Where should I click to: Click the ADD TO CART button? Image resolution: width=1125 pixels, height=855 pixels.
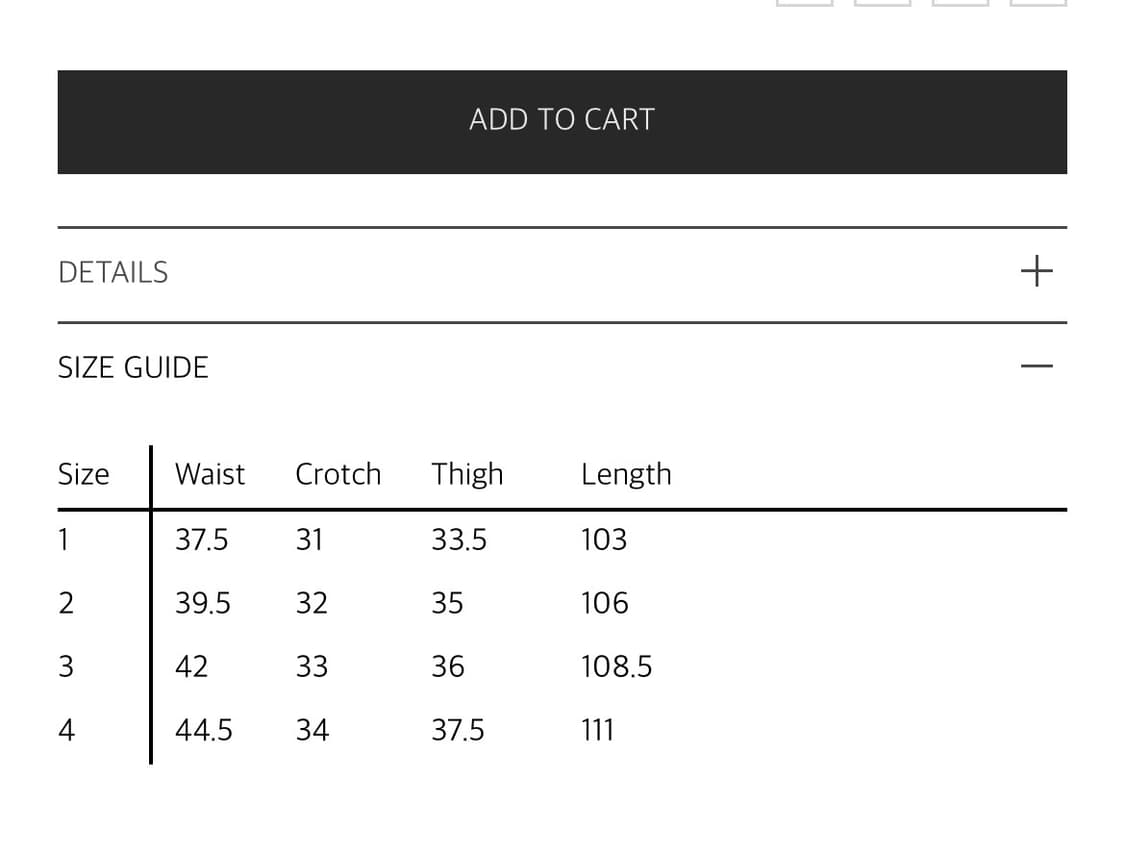(562, 121)
